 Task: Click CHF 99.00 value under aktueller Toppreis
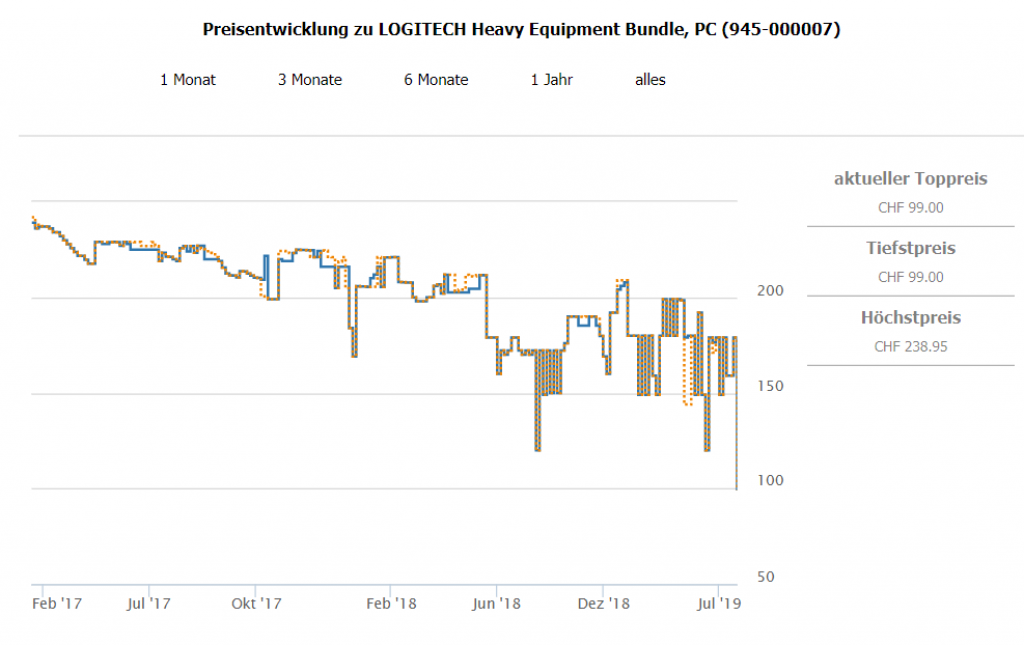(910, 208)
